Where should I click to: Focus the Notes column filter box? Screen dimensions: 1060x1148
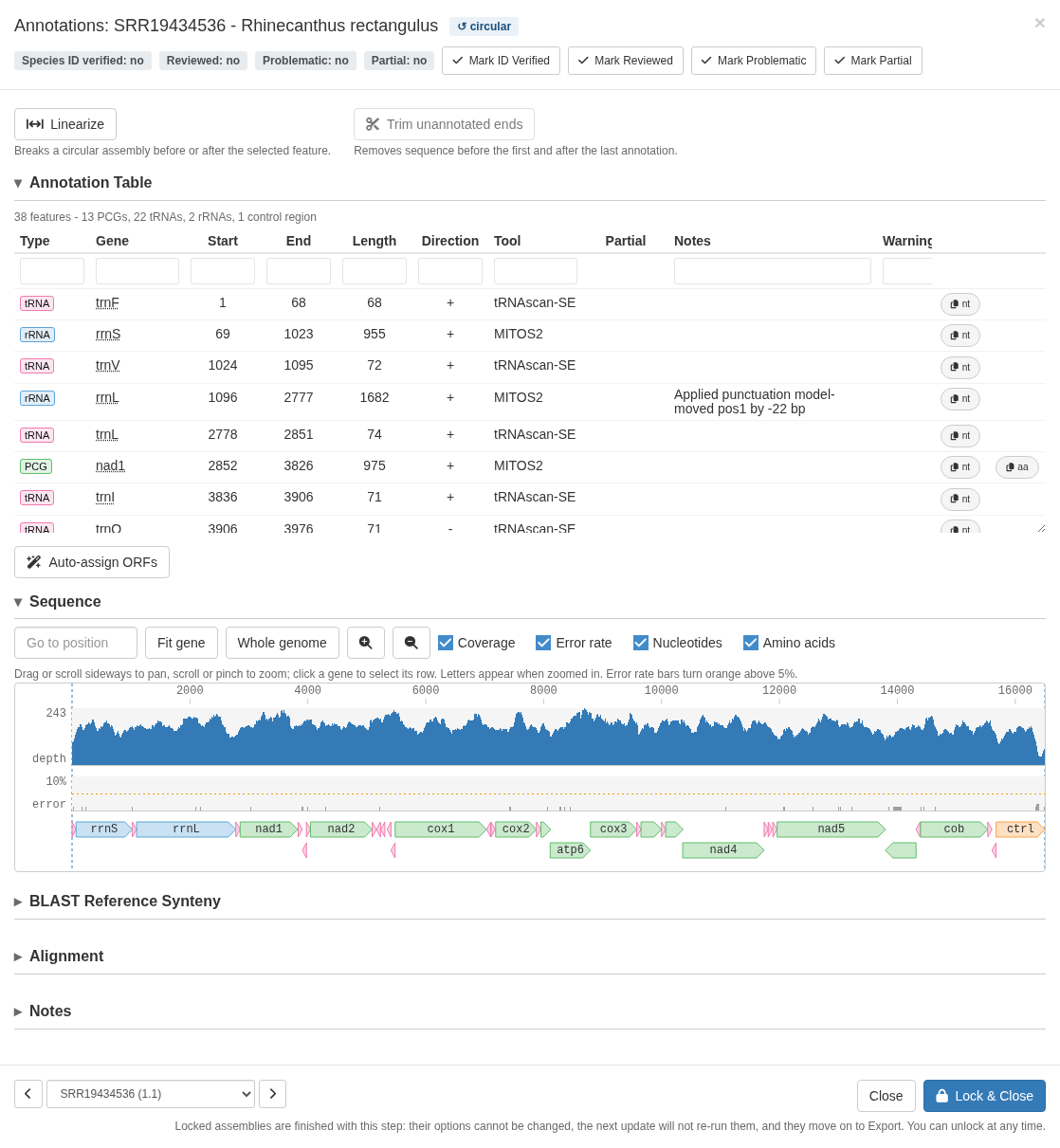pyautogui.click(x=773, y=271)
